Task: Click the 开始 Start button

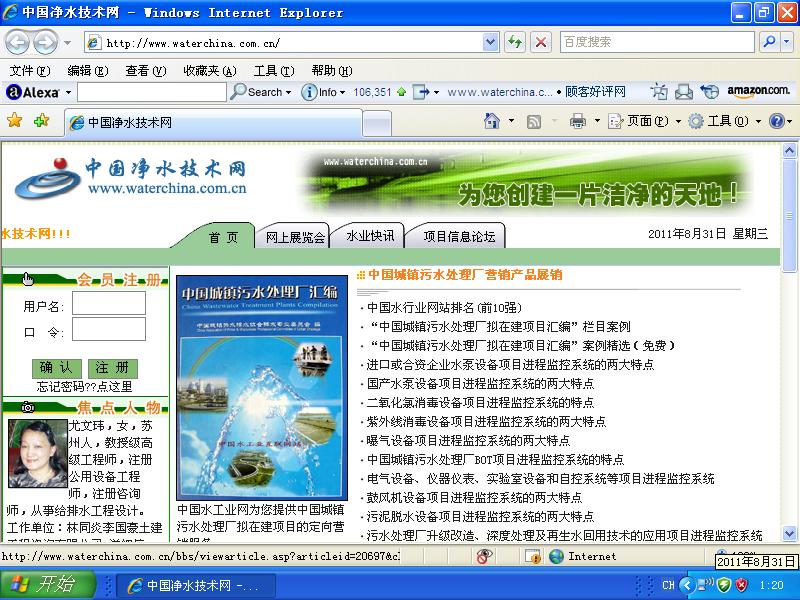Action: click(48, 585)
